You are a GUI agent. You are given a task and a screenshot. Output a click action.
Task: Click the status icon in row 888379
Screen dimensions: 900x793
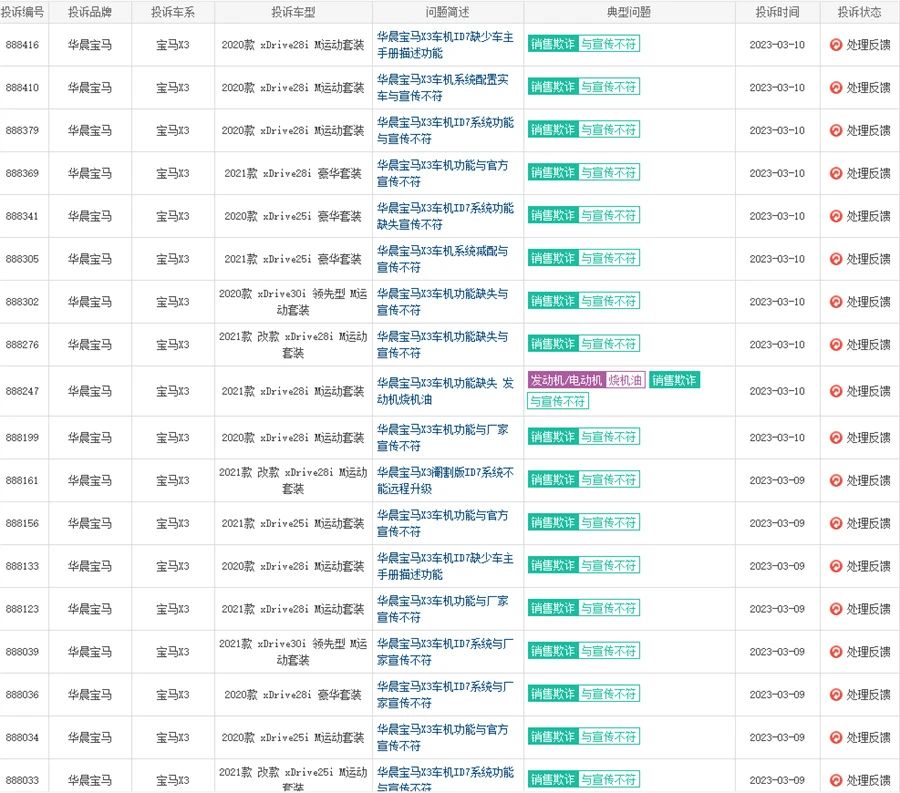coord(836,131)
